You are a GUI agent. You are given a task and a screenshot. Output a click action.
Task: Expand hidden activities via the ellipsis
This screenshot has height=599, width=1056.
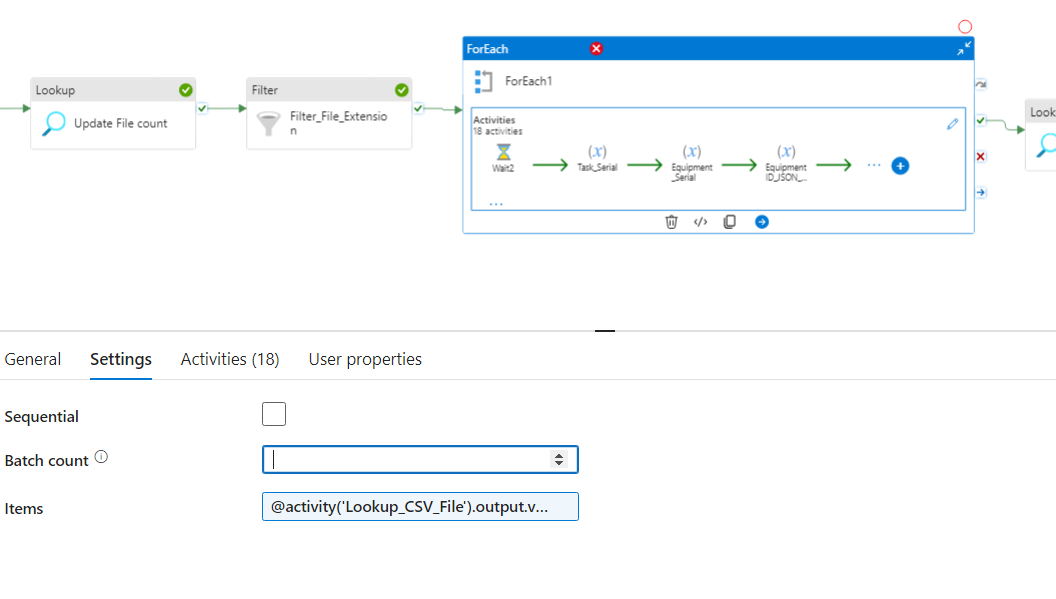pos(874,165)
